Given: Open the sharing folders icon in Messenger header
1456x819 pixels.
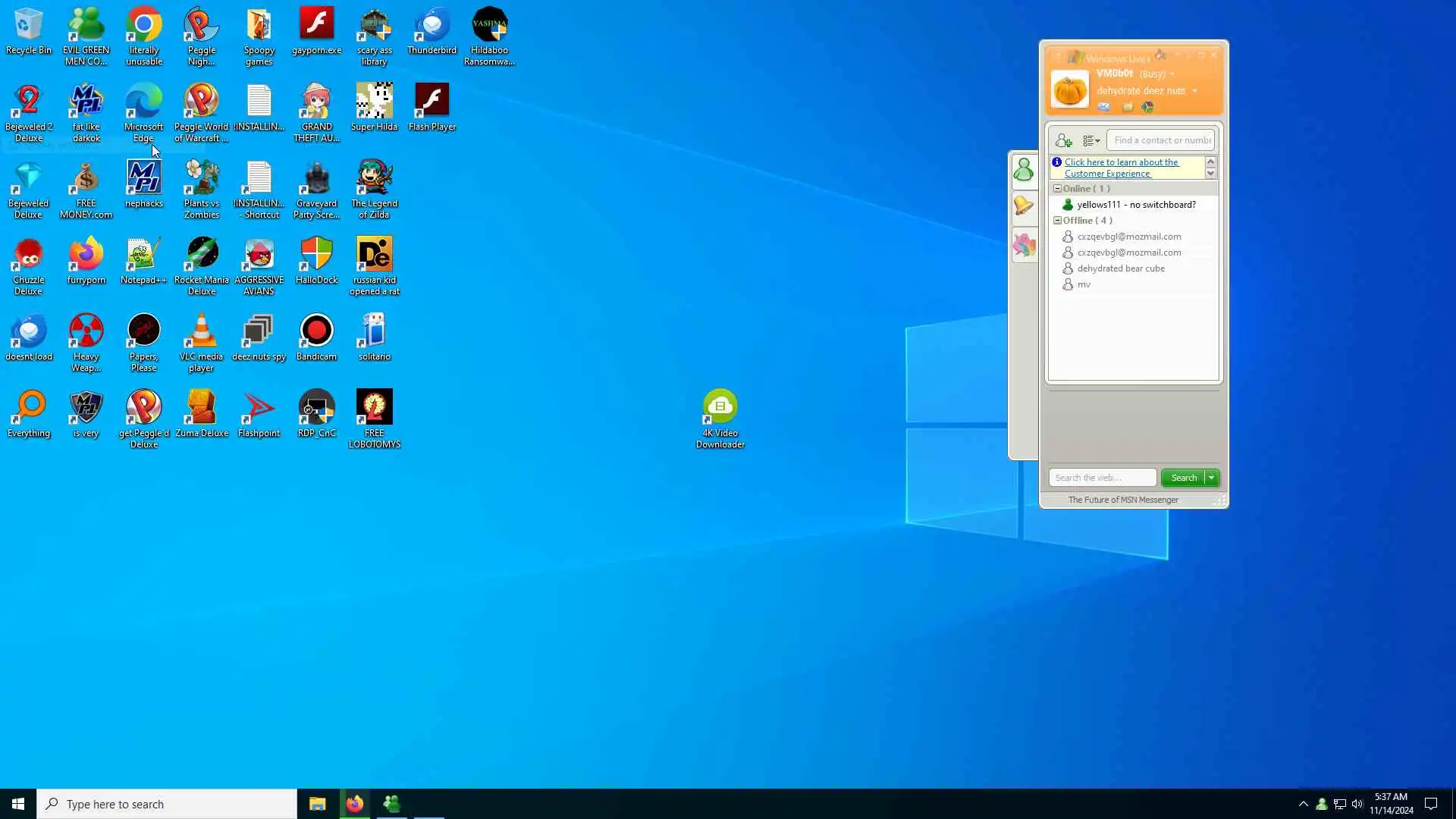Looking at the screenshot, I should coord(1128,107).
